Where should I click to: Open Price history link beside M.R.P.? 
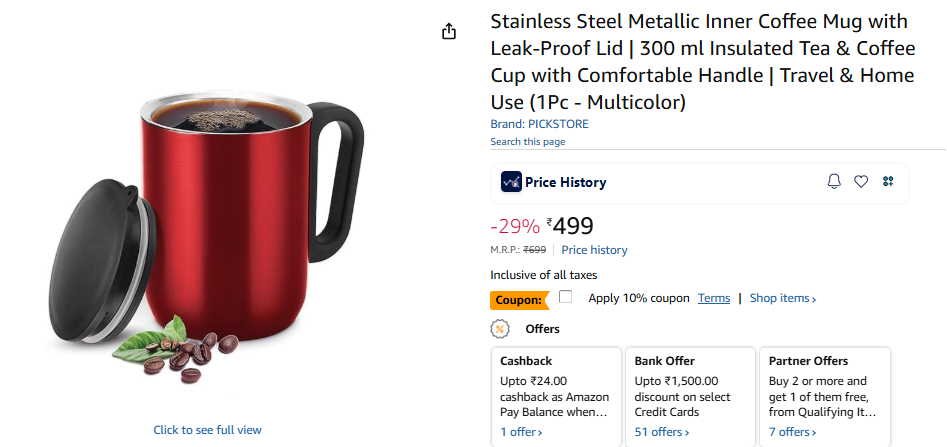pyautogui.click(x=594, y=250)
